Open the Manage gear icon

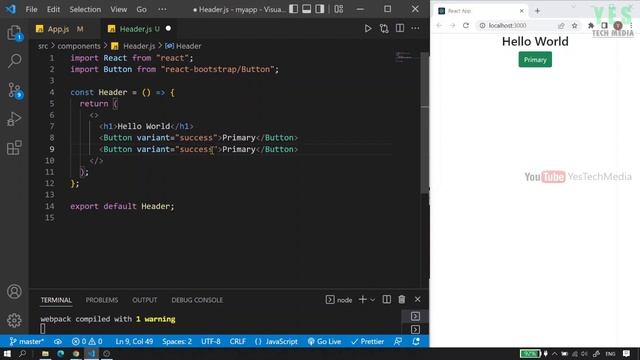coord(14,320)
